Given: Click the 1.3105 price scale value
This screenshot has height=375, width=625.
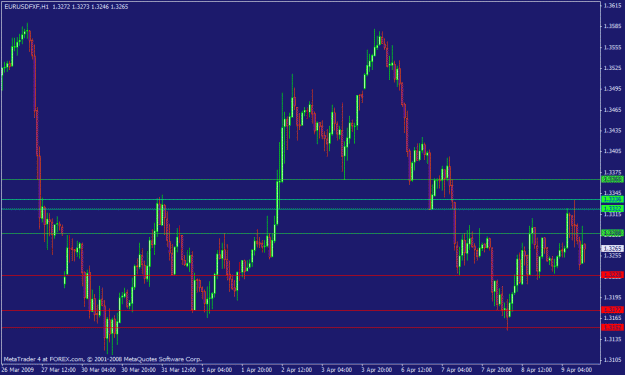Looking at the screenshot, I should 612,360.
